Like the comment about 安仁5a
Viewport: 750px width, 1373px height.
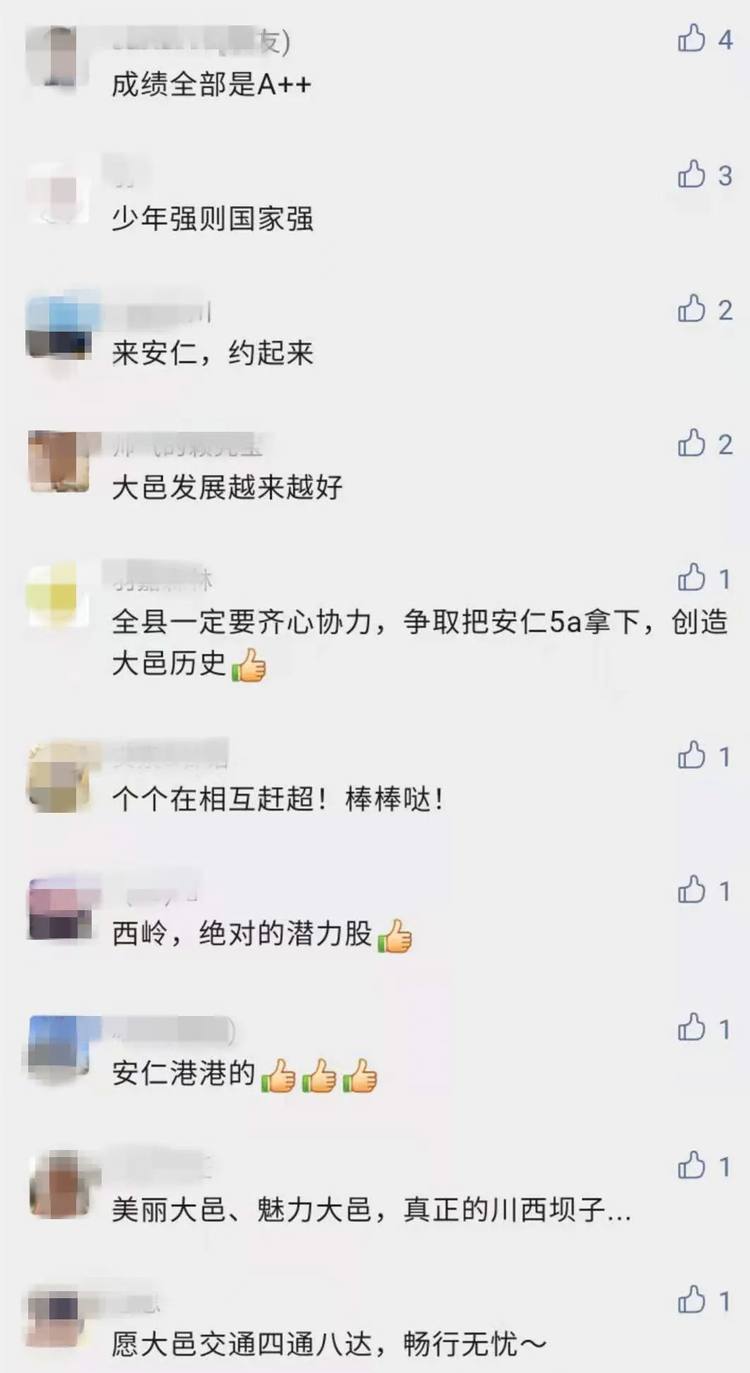click(x=692, y=577)
